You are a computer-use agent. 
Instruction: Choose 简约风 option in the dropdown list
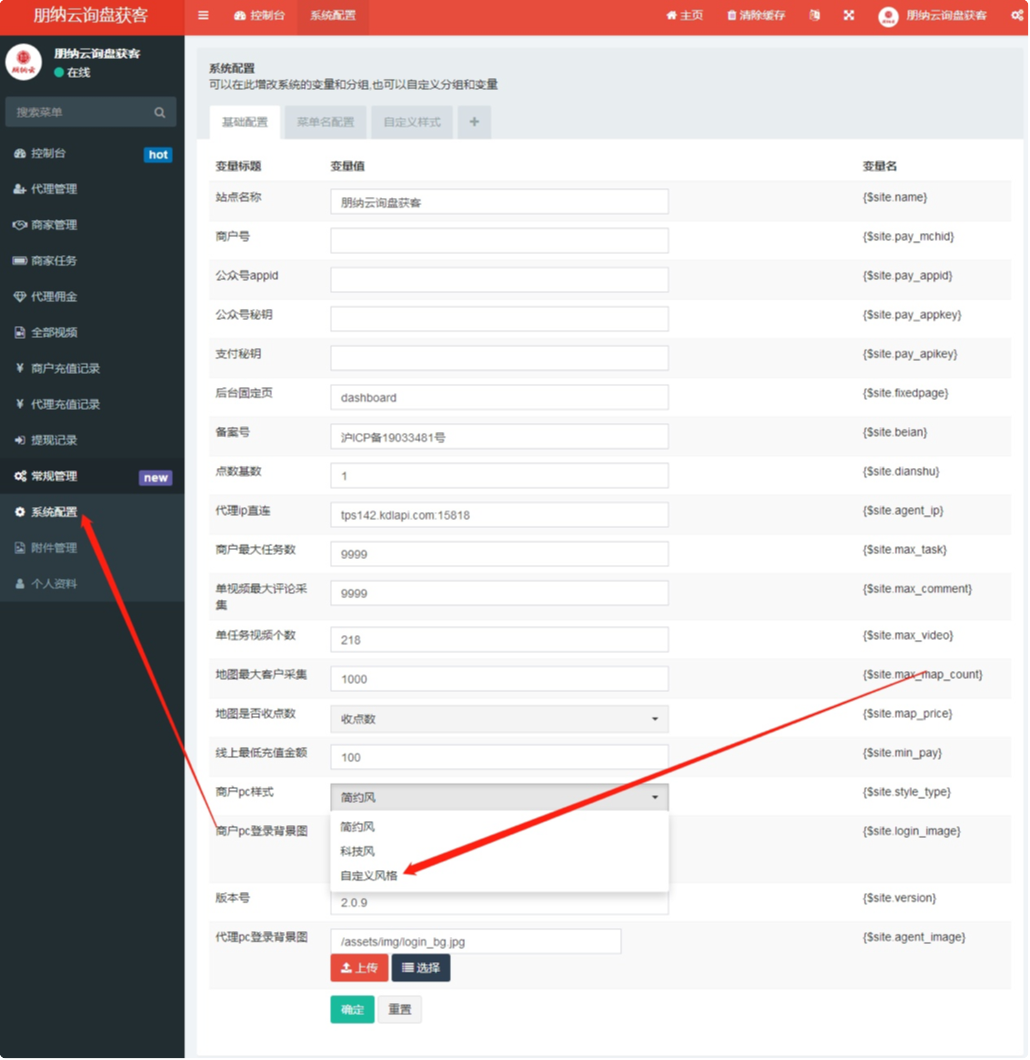pyautogui.click(x=499, y=827)
